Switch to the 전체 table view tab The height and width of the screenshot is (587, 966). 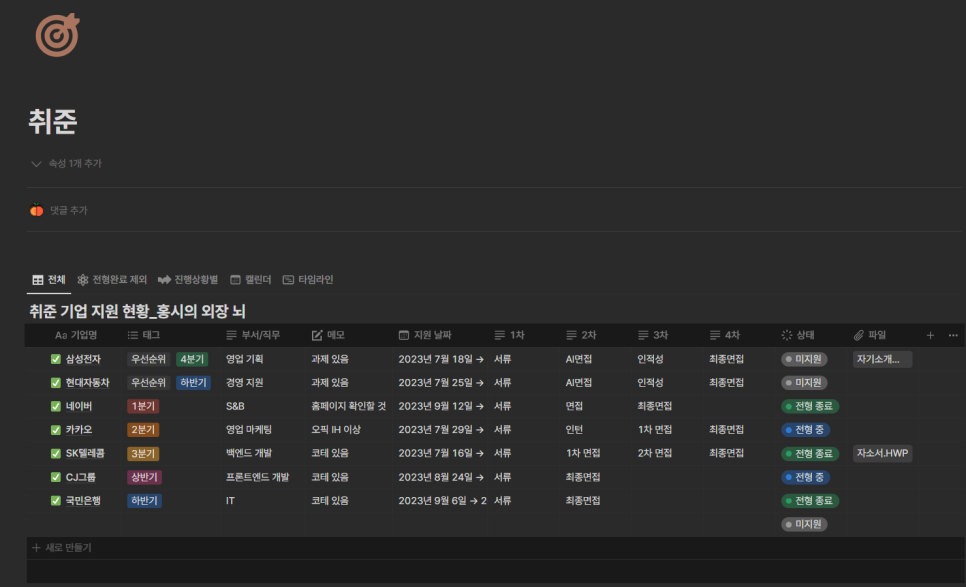[x=49, y=280]
